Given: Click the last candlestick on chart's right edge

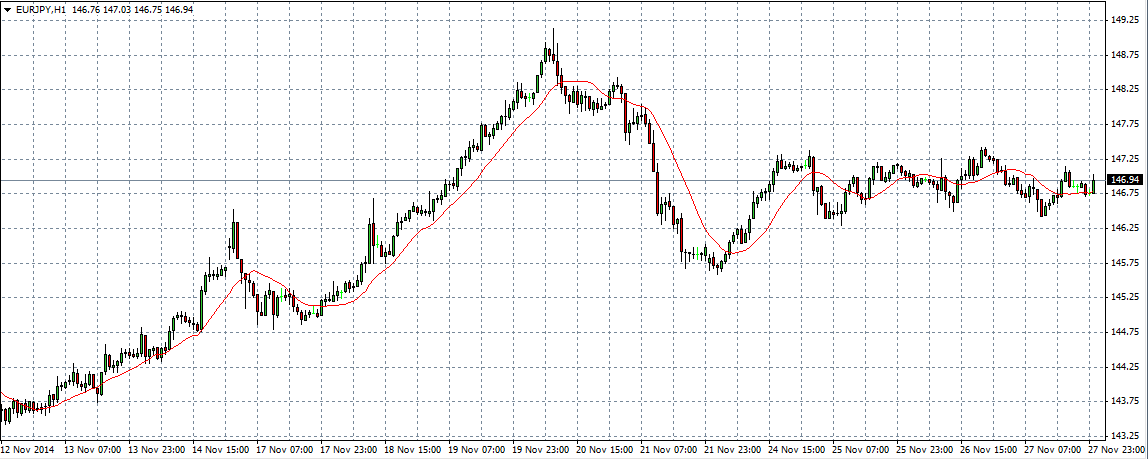Looking at the screenshot, I should click(1094, 184).
